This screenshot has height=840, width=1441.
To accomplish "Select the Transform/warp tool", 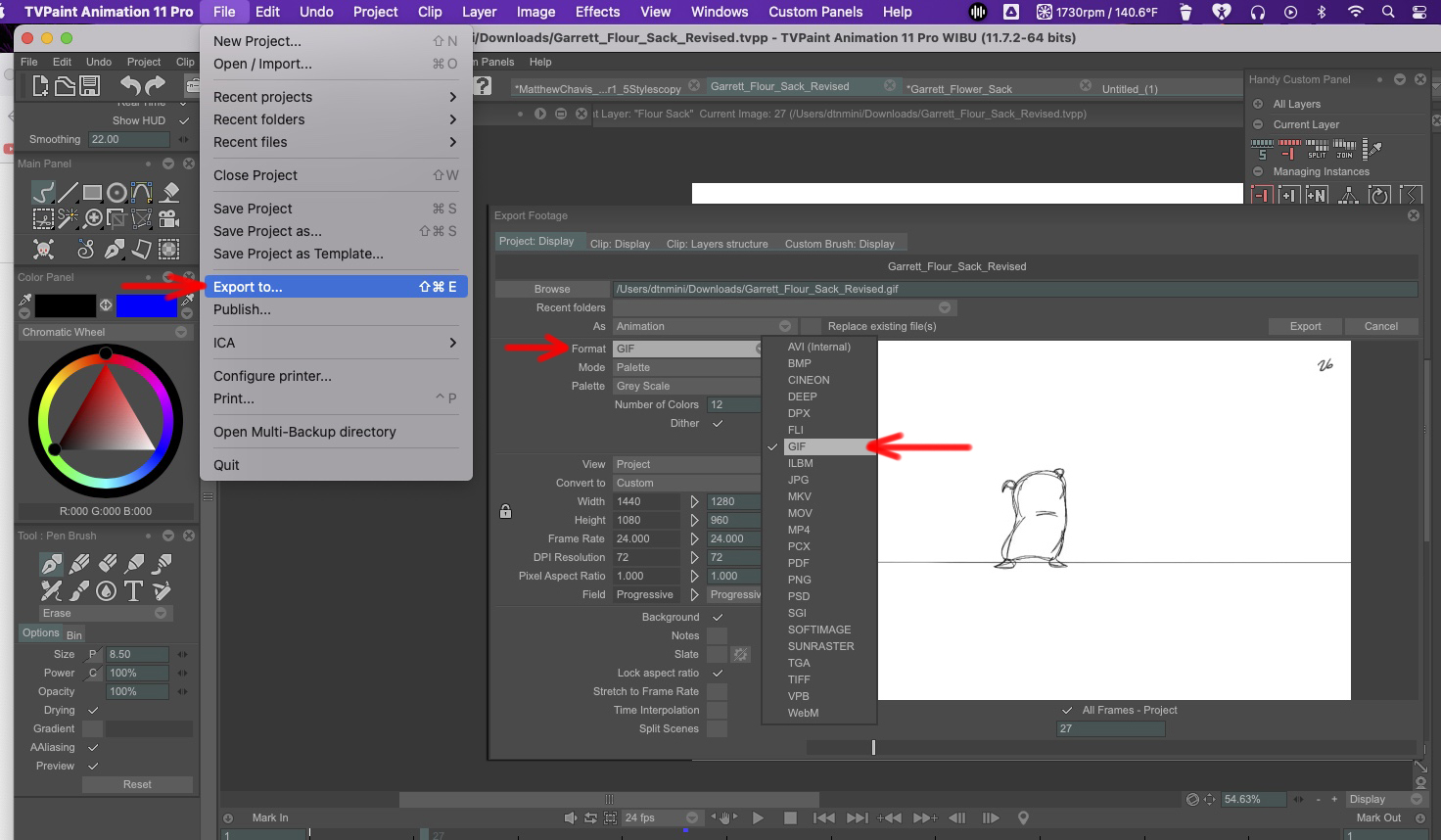I will [x=142, y=218].
